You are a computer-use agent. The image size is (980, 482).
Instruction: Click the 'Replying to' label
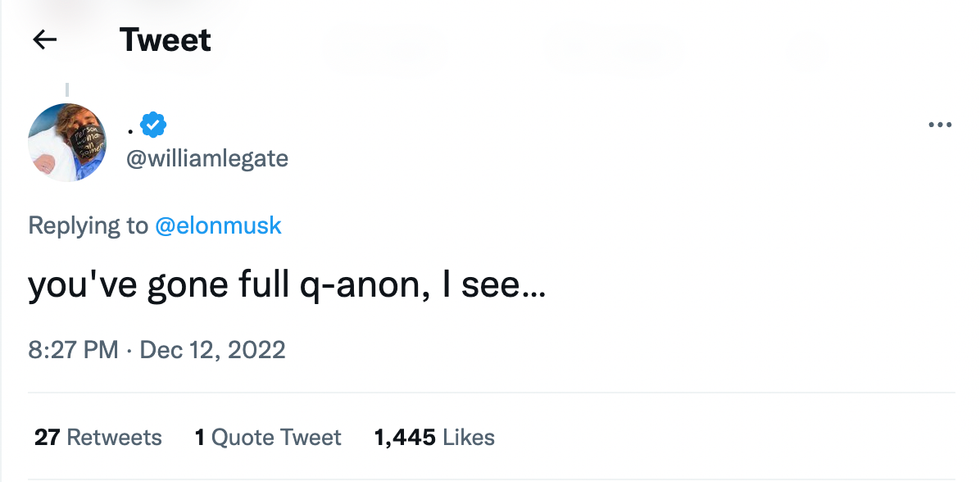(88, 226)
